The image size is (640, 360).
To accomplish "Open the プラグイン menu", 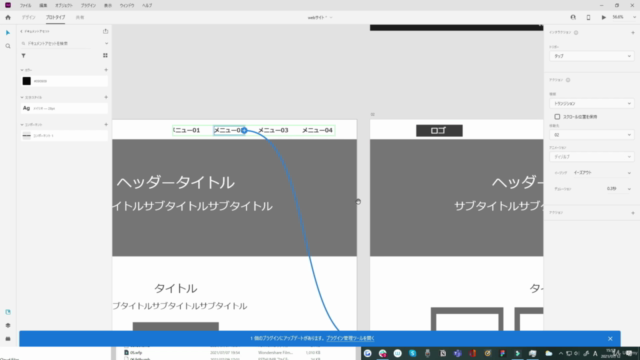I will pyautogui.click(x=88, y=6).
